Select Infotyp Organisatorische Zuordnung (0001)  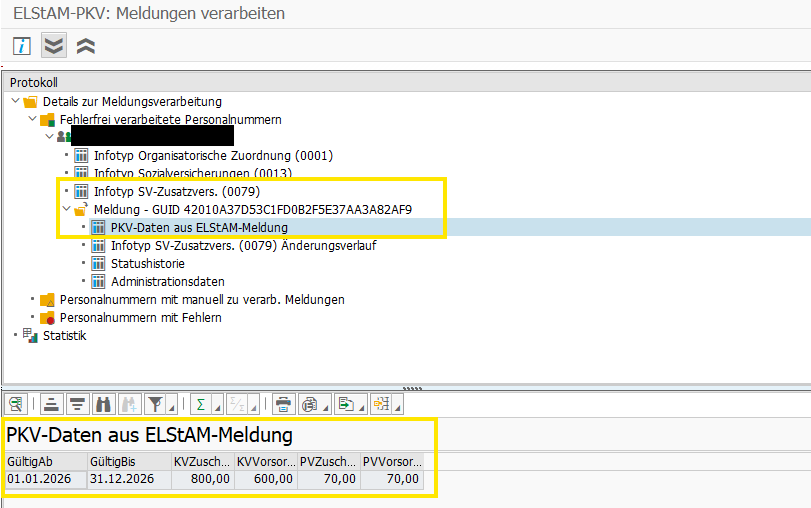tap(213, 155)
